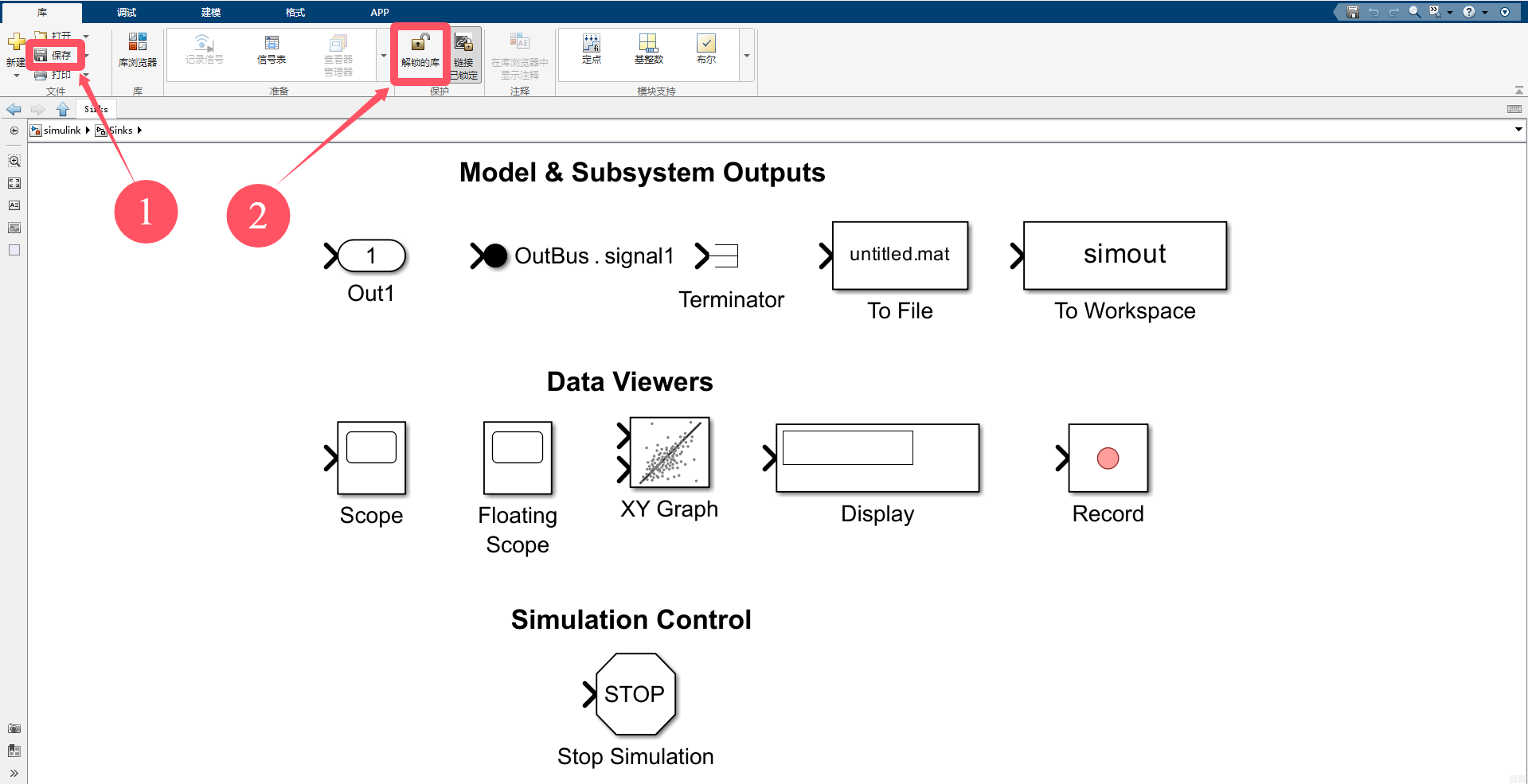Click the 保存 (Save) button

pos(55,54)
